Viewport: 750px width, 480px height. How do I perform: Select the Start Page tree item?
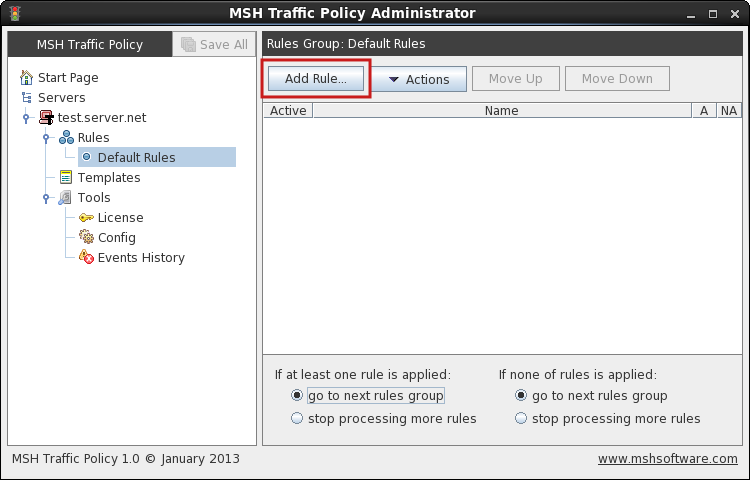click(68, 77)
